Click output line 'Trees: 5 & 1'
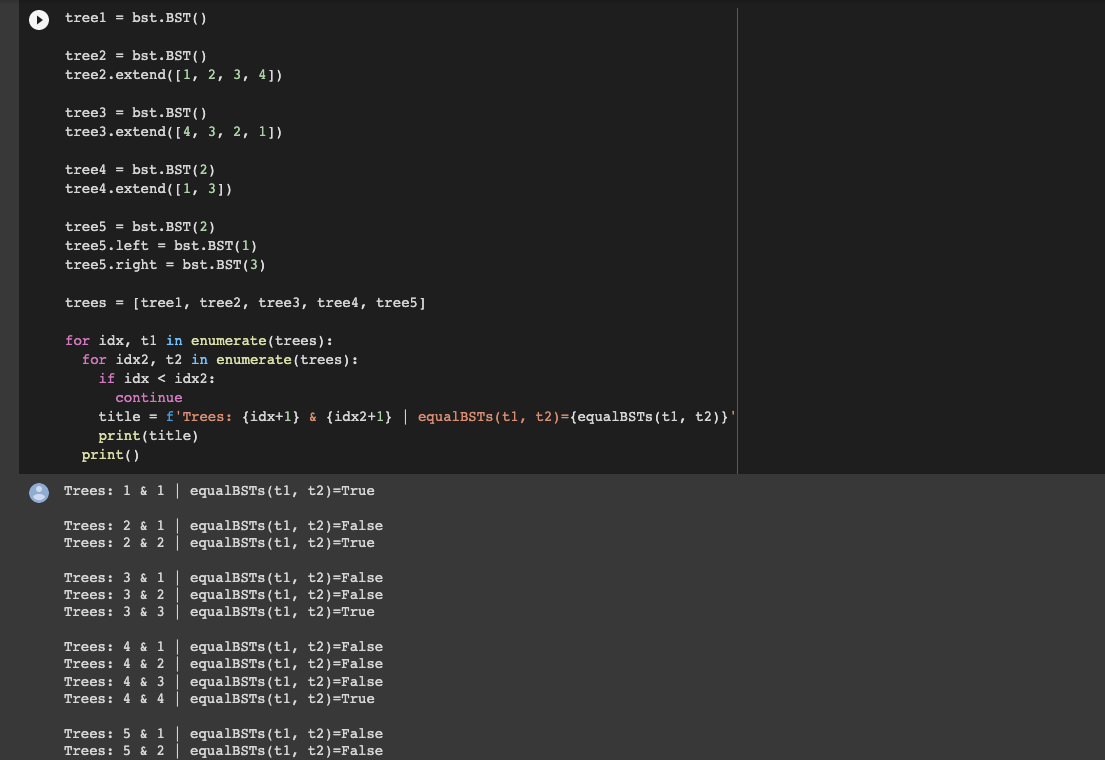Image resolution: width=1105 pixels, height=760 pixels. click(223, 734)
